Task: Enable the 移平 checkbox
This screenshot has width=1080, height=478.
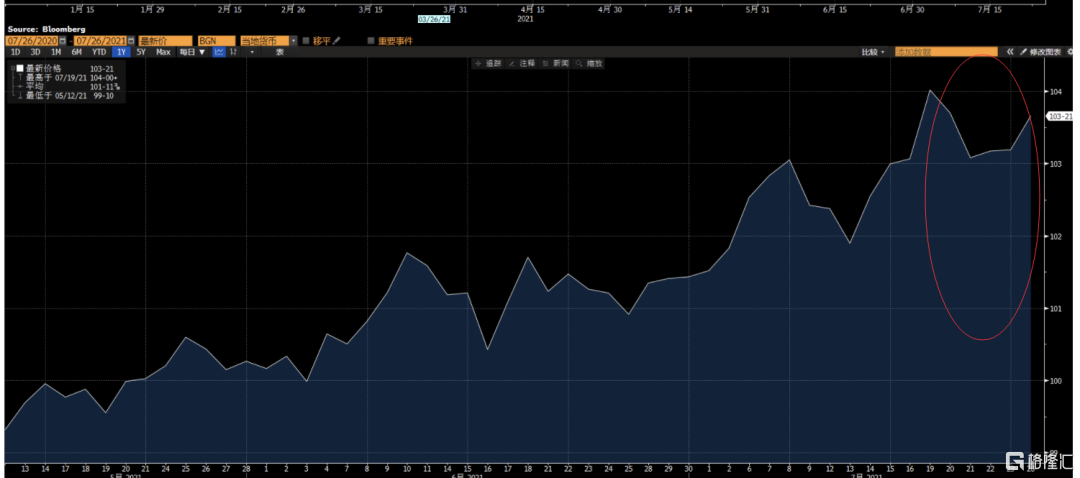Action: point(306,41)
